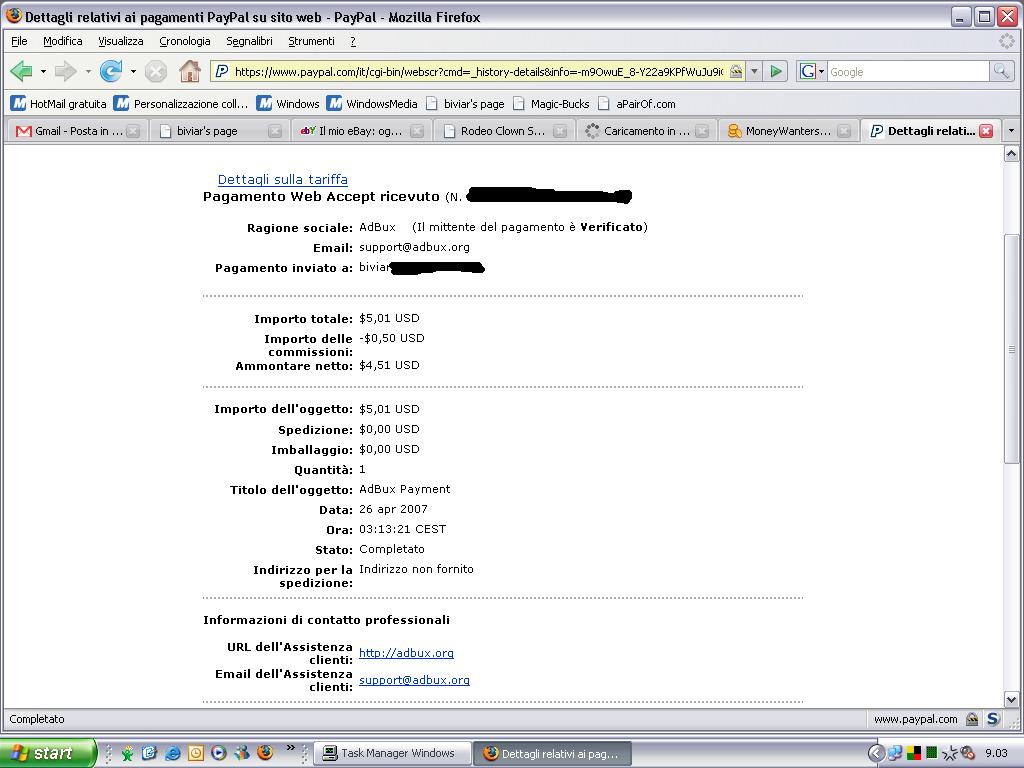Go to the Home page icon
The width and height of the screenshot is (1024, 768).
190,71
